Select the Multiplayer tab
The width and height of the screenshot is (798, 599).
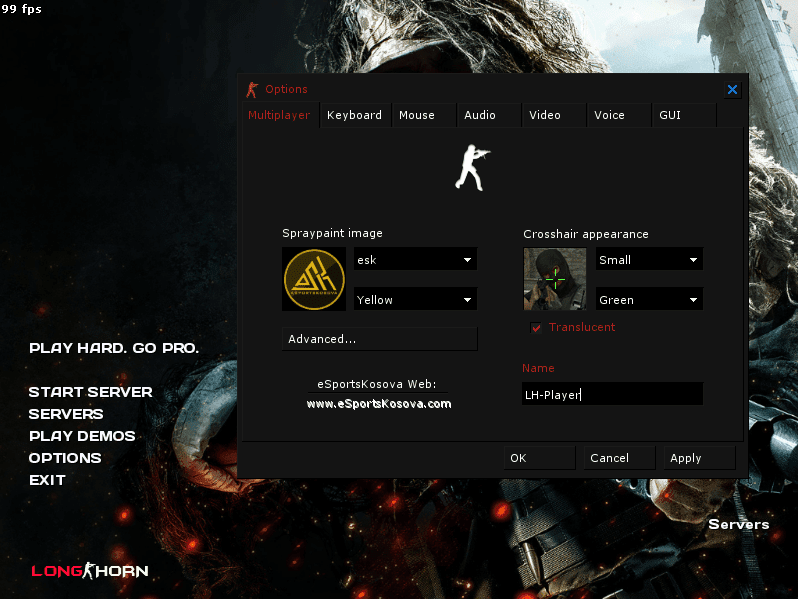(x=279, y=115)
